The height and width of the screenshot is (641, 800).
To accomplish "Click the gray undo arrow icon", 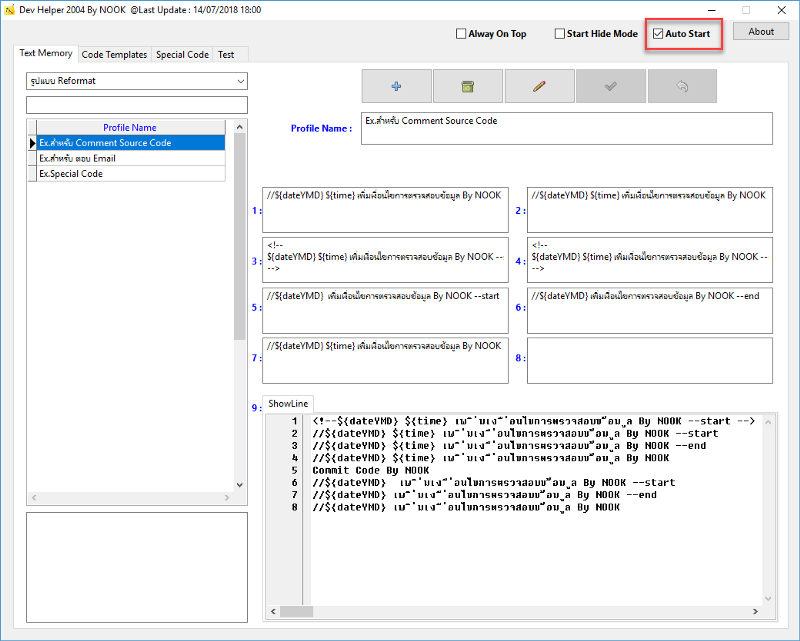I will (x=683, y=87).
